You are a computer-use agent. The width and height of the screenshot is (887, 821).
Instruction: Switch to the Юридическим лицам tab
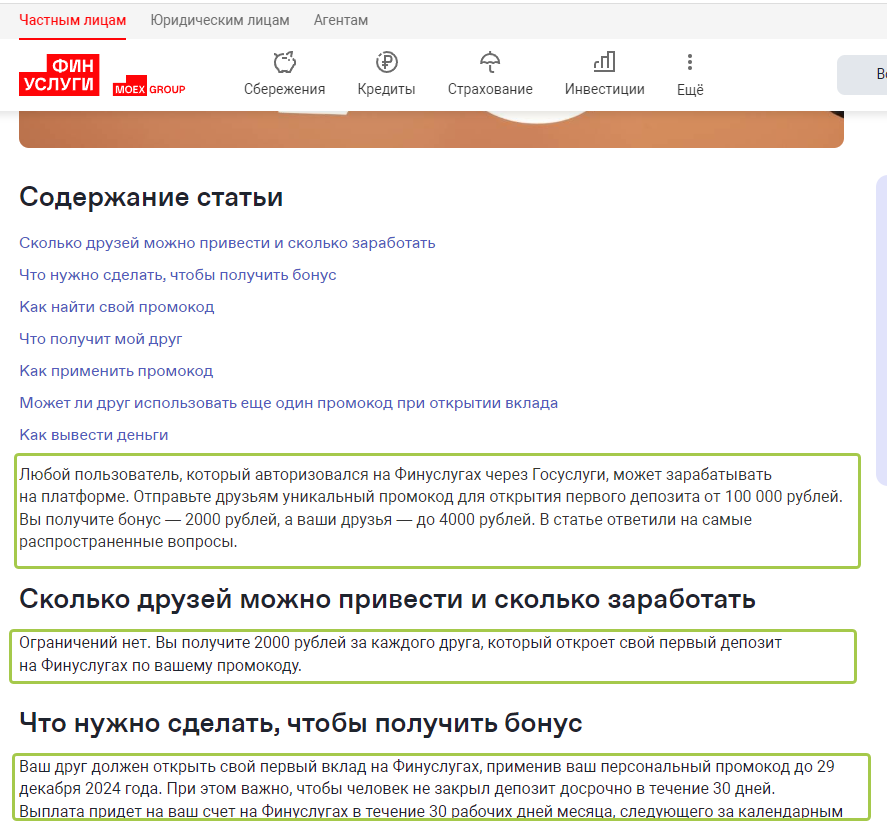tap(220, 20)
